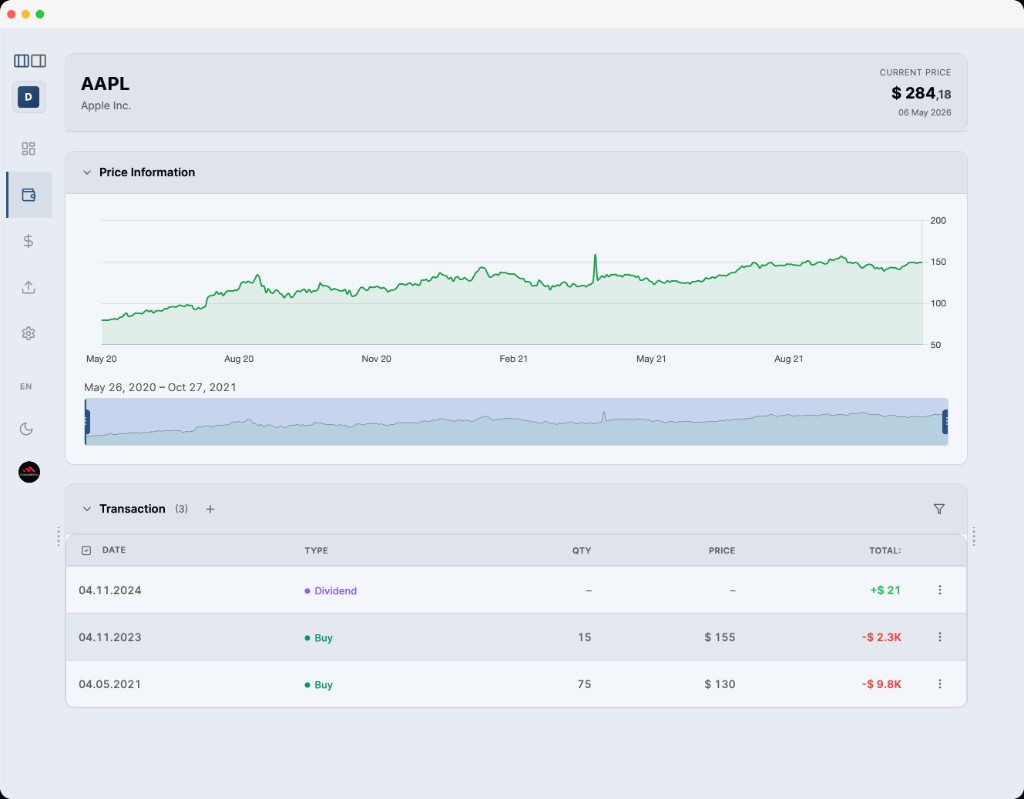Switch language with EN button

click(26, 387)
